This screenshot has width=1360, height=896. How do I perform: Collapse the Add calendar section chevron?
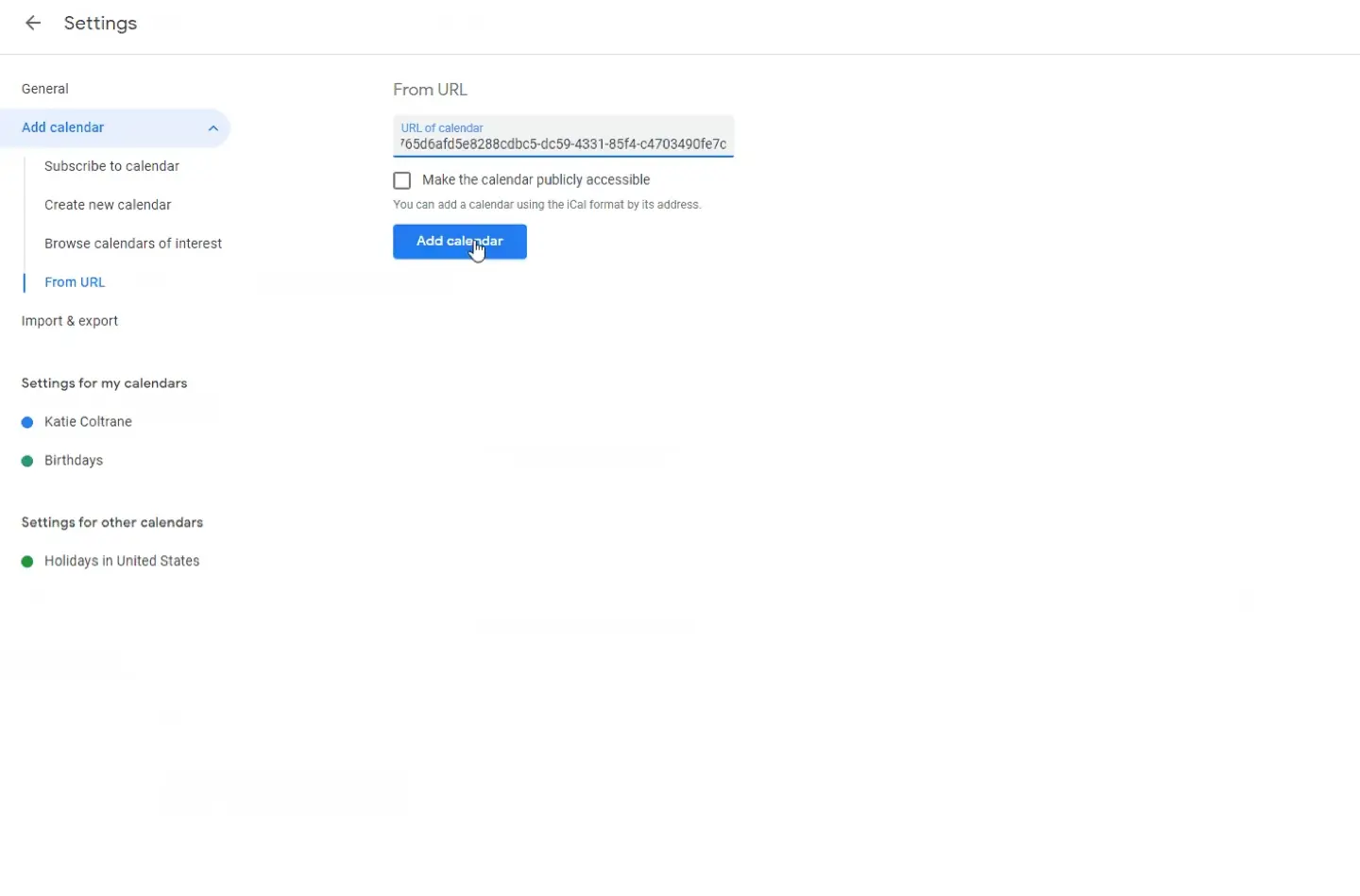pyautogui.click(x=213, y=128)
